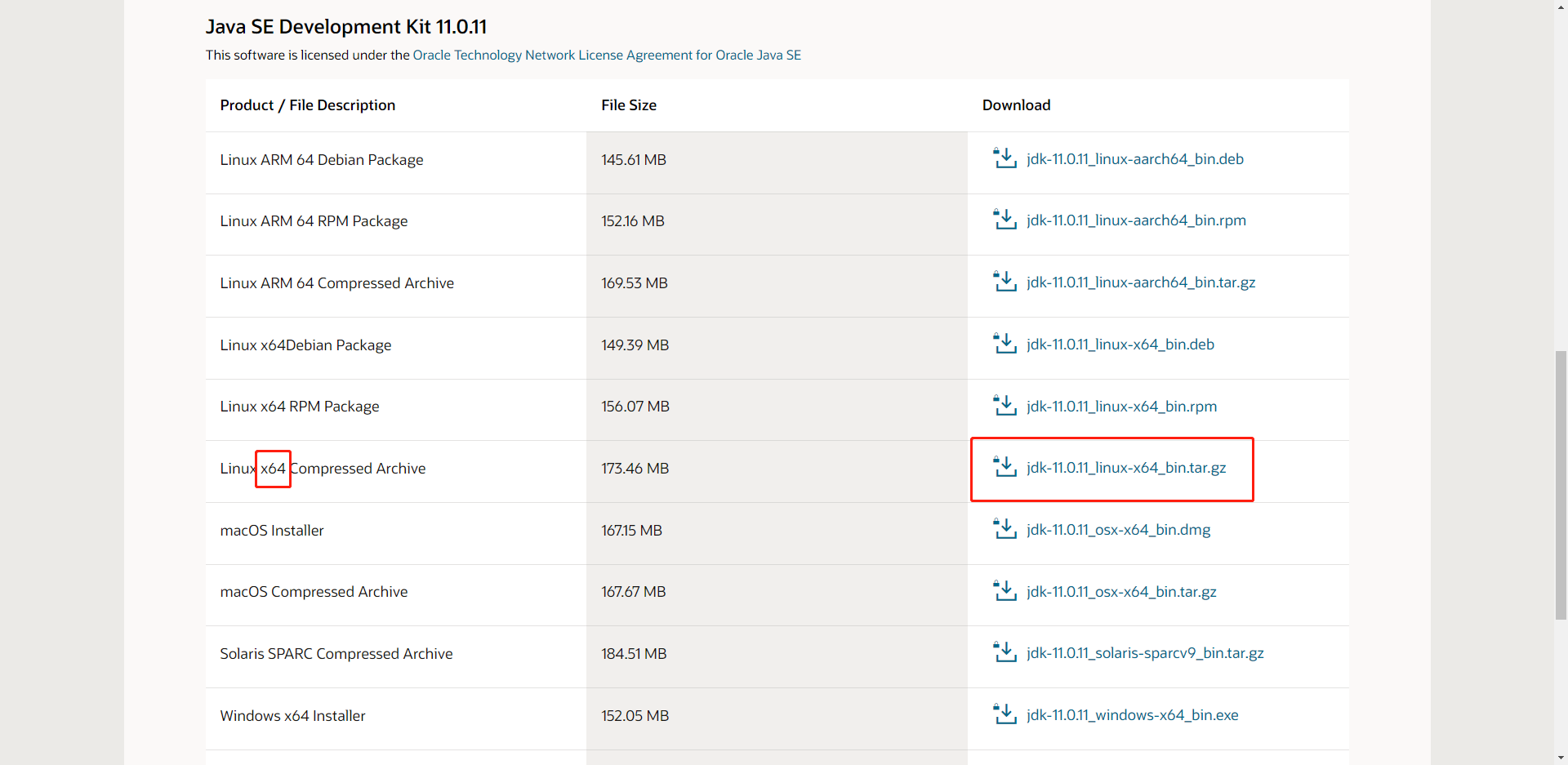Click the scrollbar up arrow
The image size is (1568, 765).
tap(1561, 7)
